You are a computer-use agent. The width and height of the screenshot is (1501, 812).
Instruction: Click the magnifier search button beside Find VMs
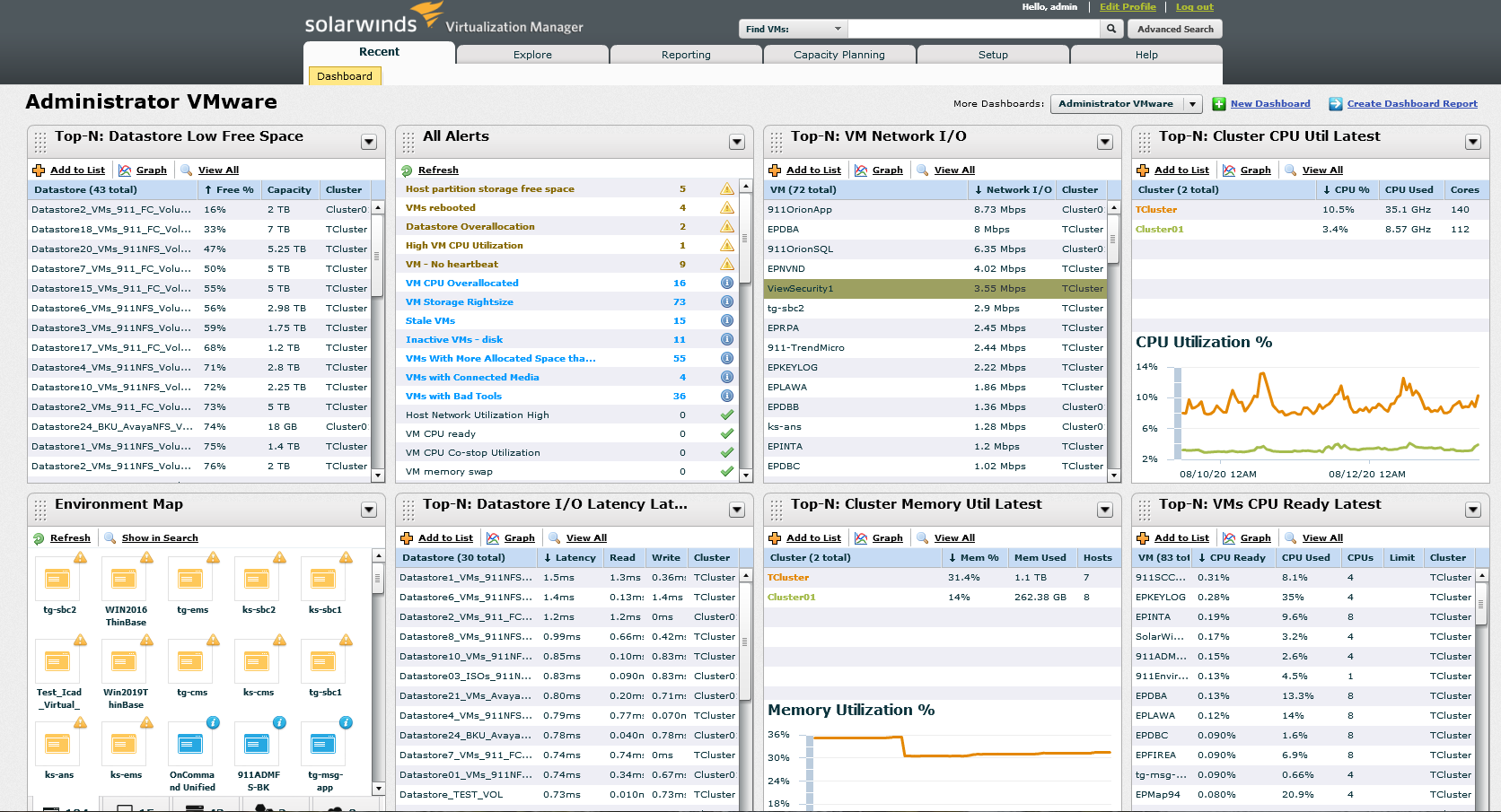click(1111, 29)
